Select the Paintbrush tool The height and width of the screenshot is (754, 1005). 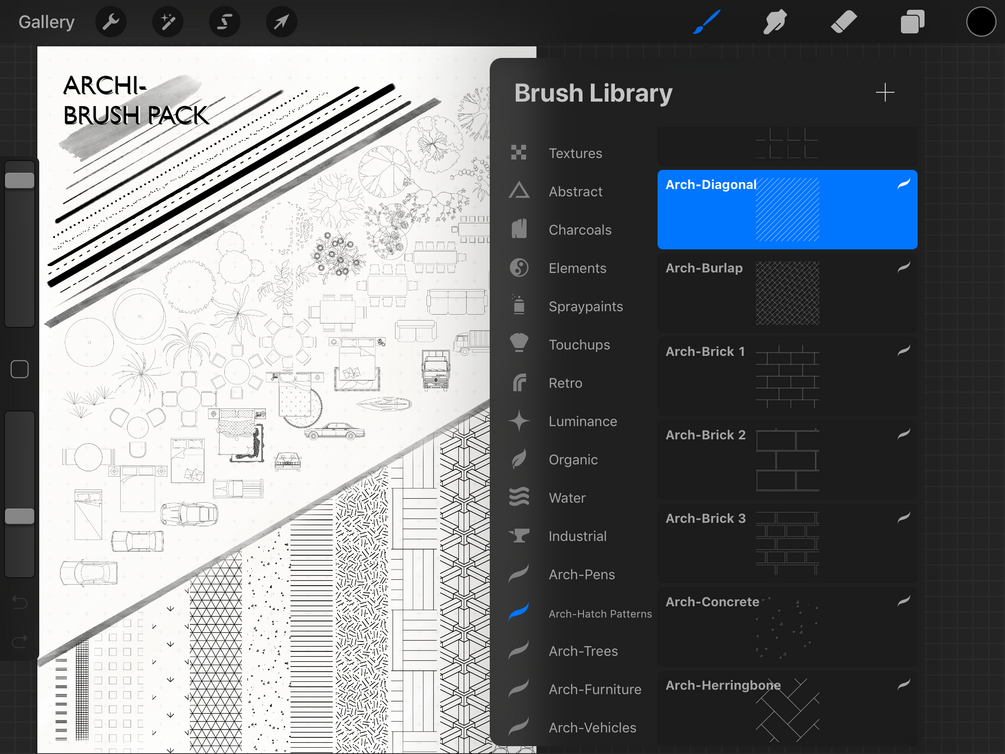coord(707,22)
